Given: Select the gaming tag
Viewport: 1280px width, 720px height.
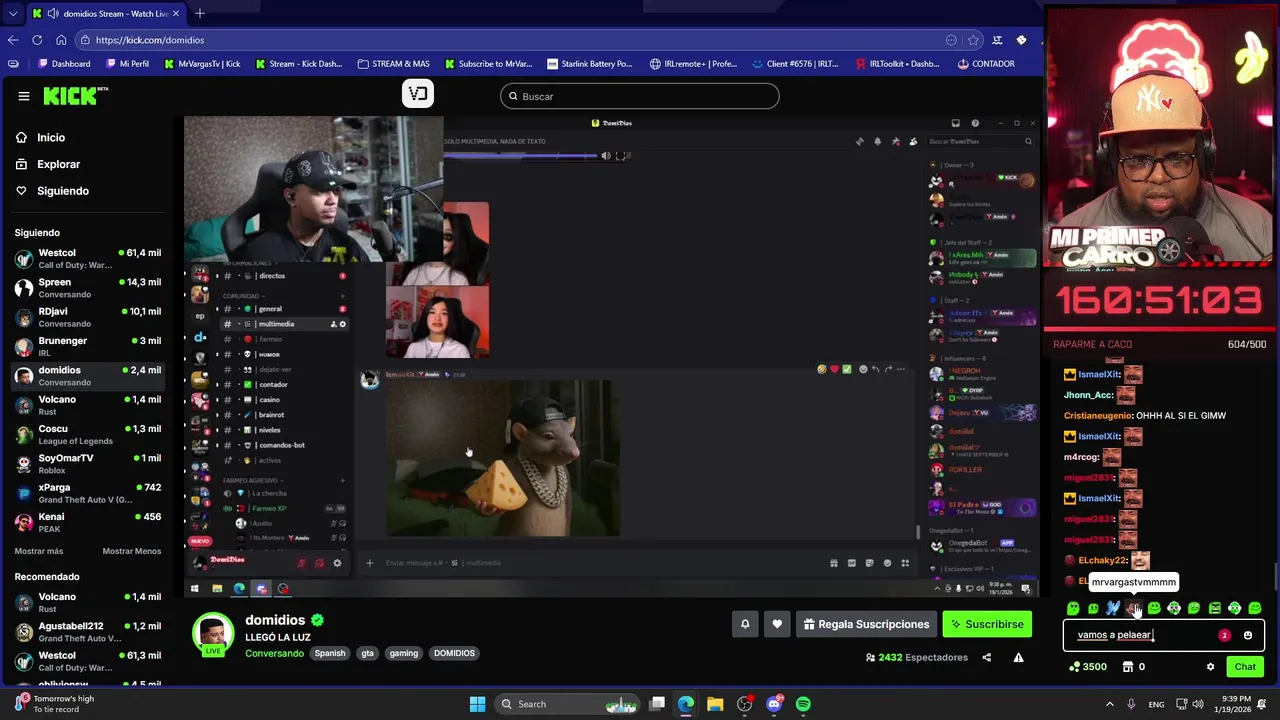Looking at the screenshot, I should point(404,653).
